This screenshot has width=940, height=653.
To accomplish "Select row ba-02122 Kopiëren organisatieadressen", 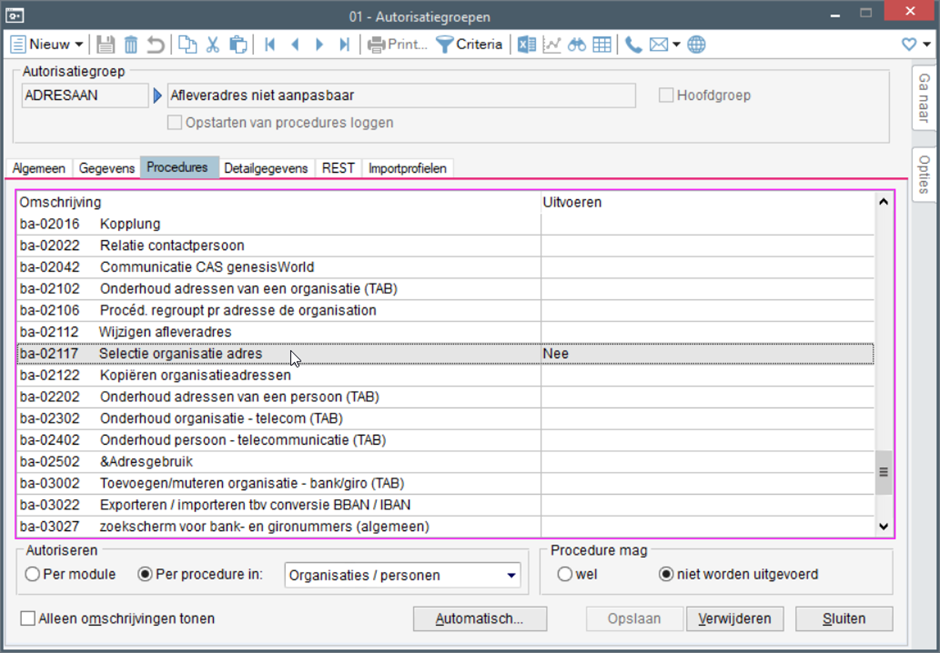I will pos(445,375).
